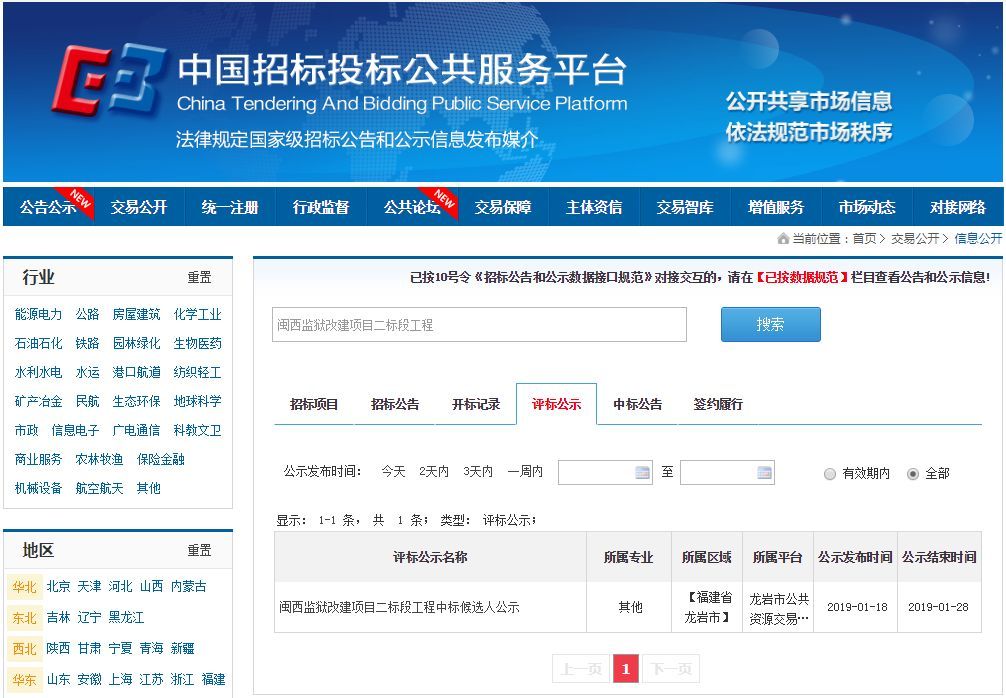
Task: Filter by region 内蒙古
Action: 189,586
